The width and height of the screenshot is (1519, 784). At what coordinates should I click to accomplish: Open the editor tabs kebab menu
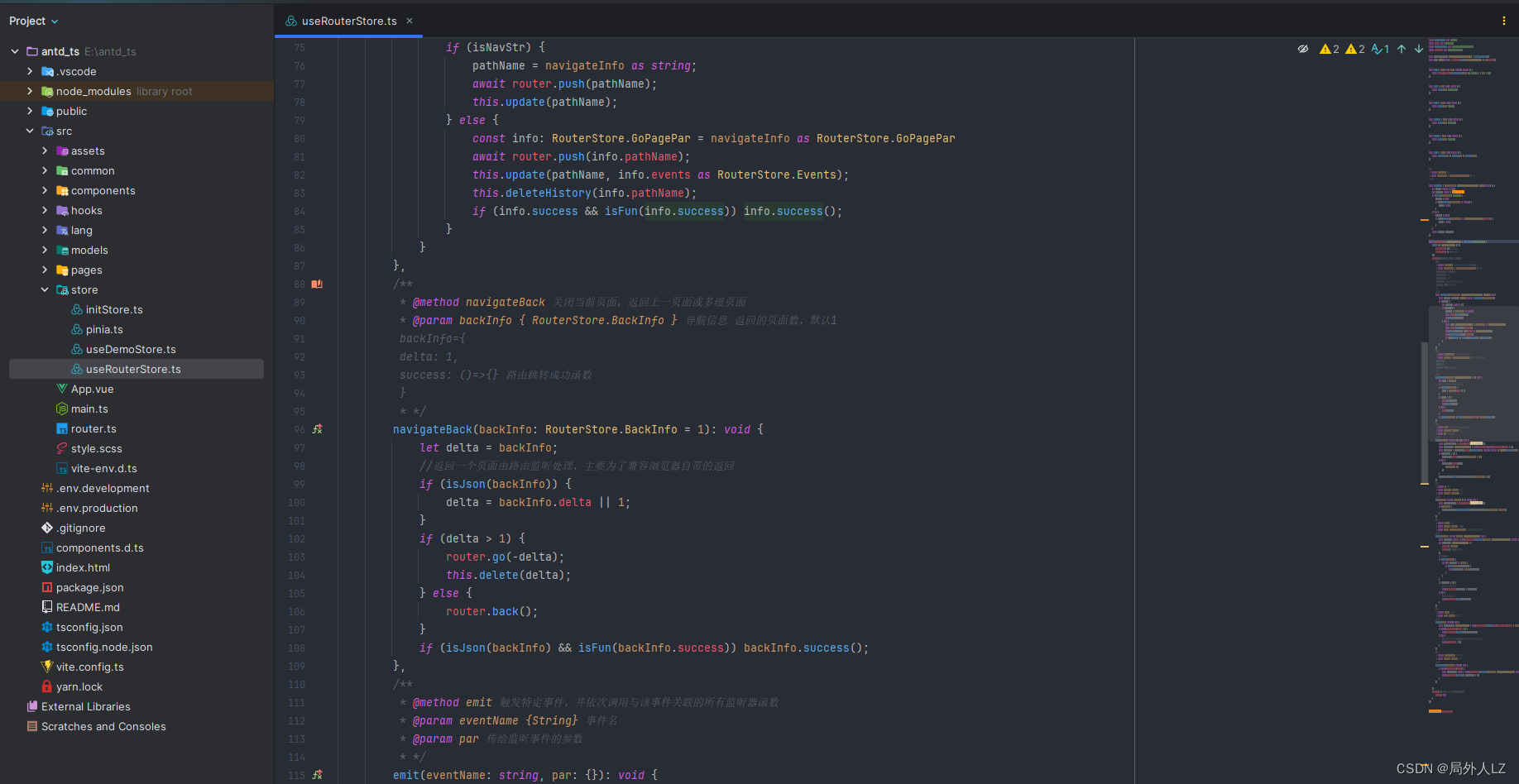tap(1504, 21)
